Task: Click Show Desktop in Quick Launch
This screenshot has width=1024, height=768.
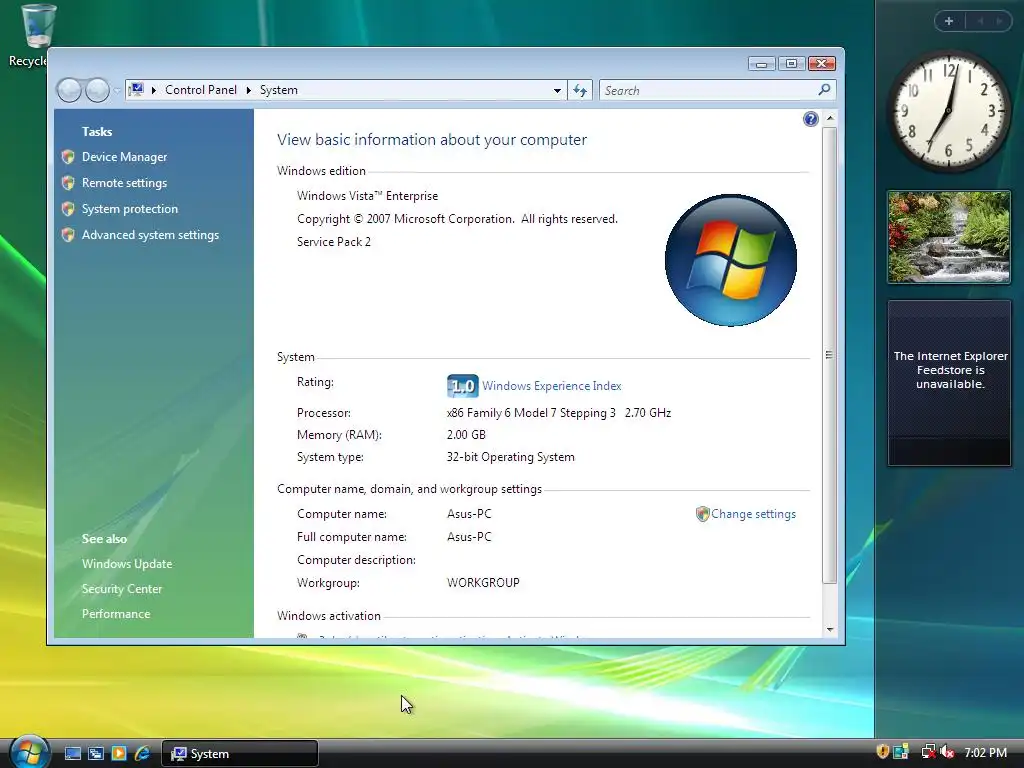Action: coord(72,754)
